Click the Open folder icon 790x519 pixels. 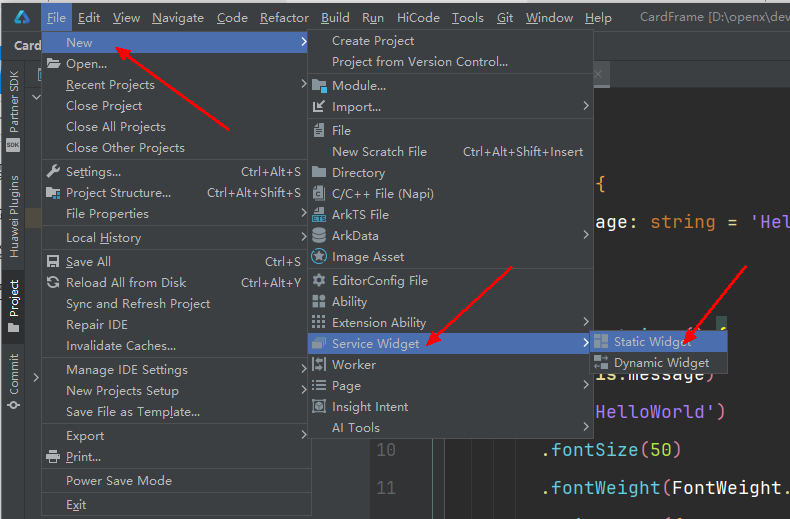pyautogui.click(x=53, y=63)
